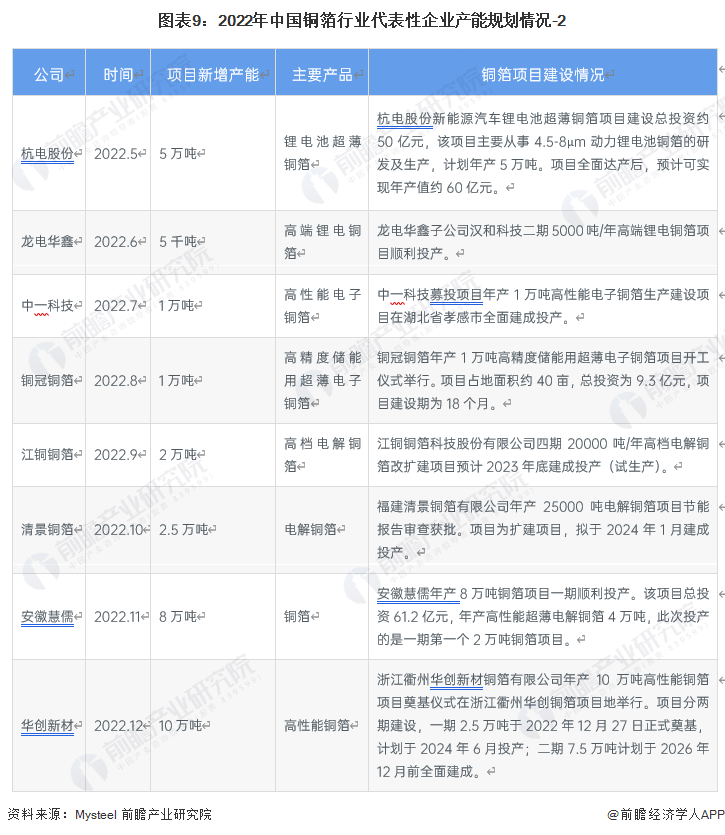725x835 pixels.
Task: Click the date cell '2022.7'
Action: (116, 306)
